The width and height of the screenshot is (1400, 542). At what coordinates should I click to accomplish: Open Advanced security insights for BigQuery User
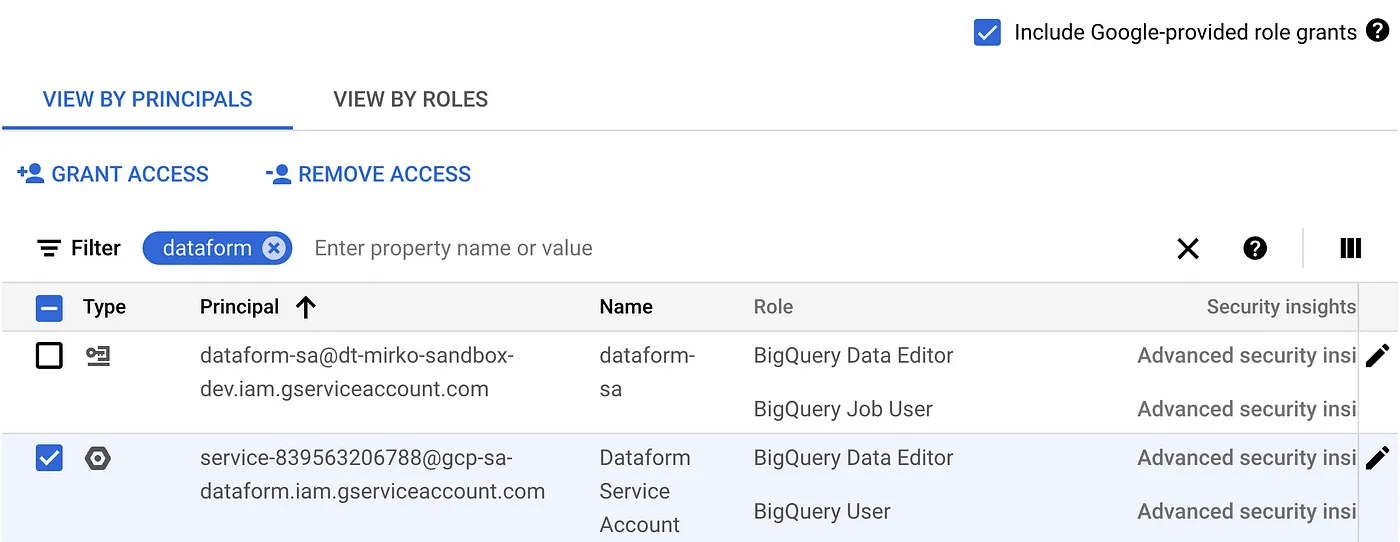pos(1247,511)
